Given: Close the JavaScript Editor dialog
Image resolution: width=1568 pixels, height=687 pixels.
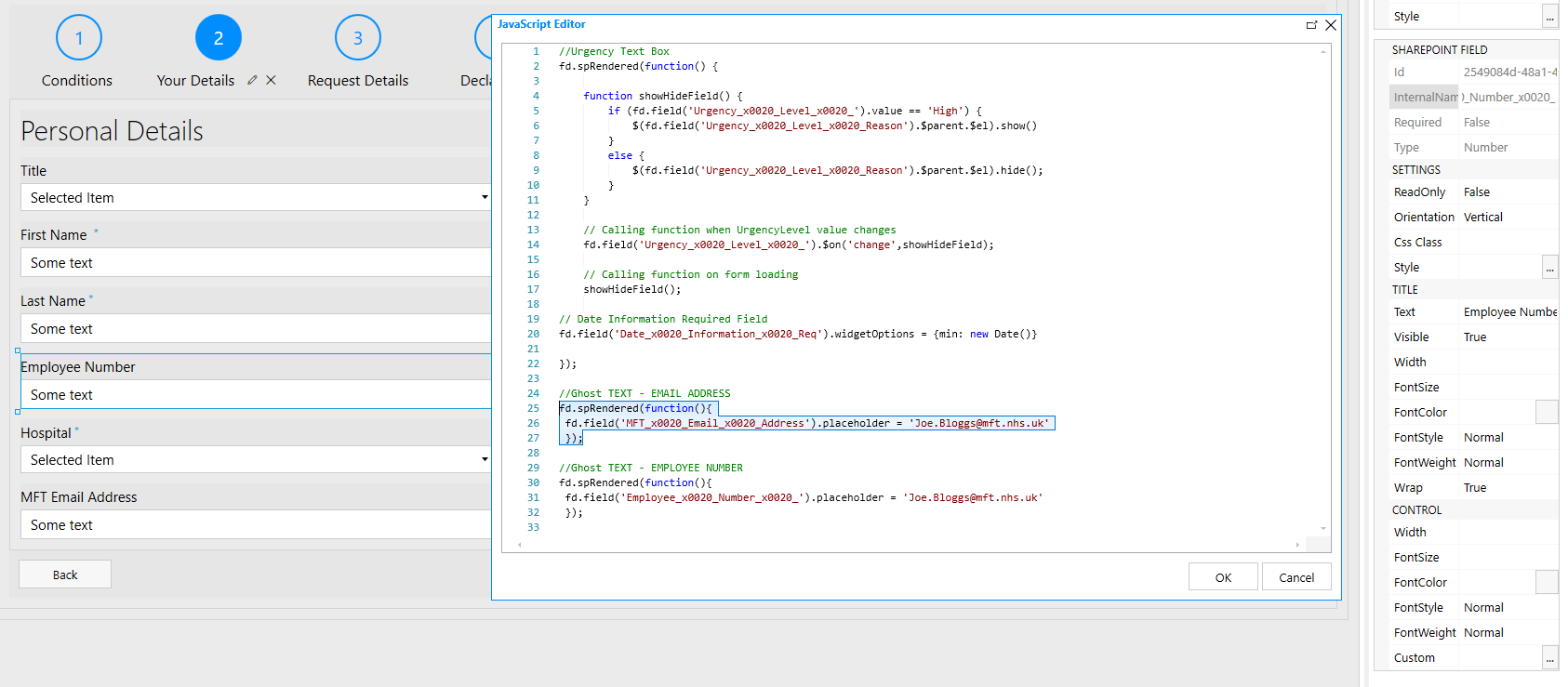Looking at the screenshot, I should (x=1331, y=25).
